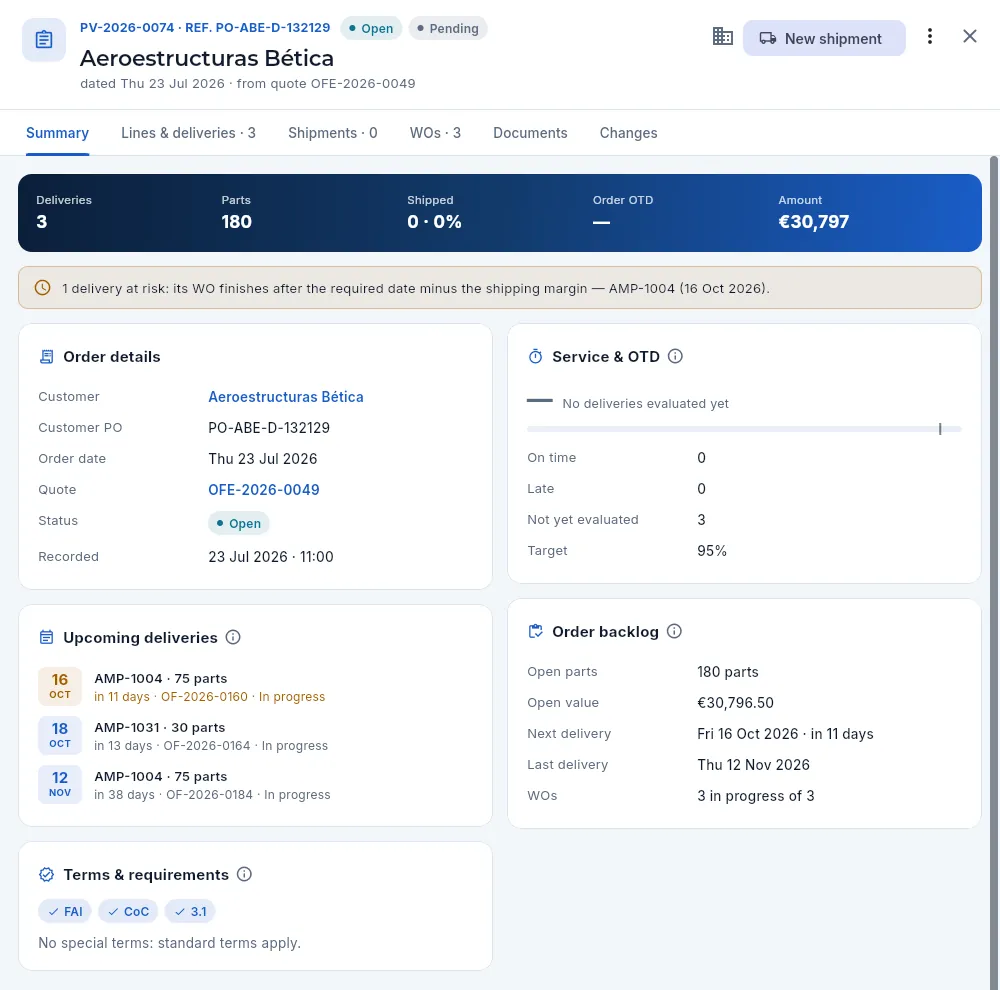
Task: Select the 18 Oct delivery date badge
Action: pos(60,735)
